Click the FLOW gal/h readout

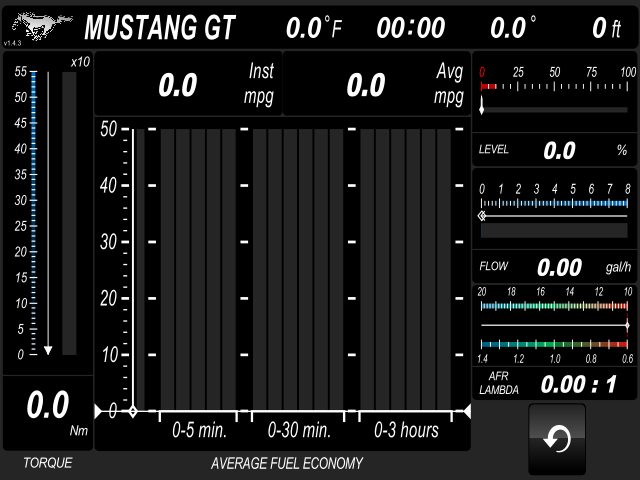coord(555,267)
